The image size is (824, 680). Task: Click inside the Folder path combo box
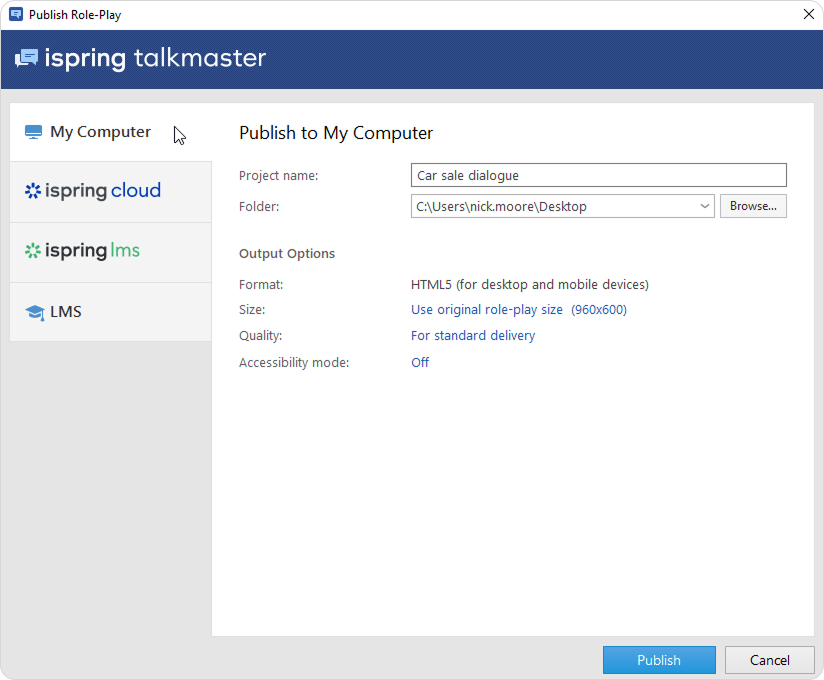pos(550,207)
